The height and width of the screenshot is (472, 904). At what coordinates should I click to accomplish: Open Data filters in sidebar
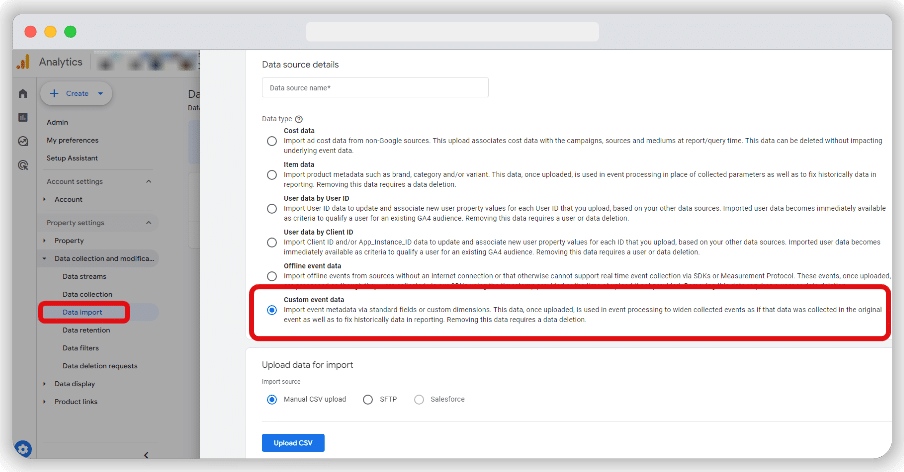coord(81,348)
